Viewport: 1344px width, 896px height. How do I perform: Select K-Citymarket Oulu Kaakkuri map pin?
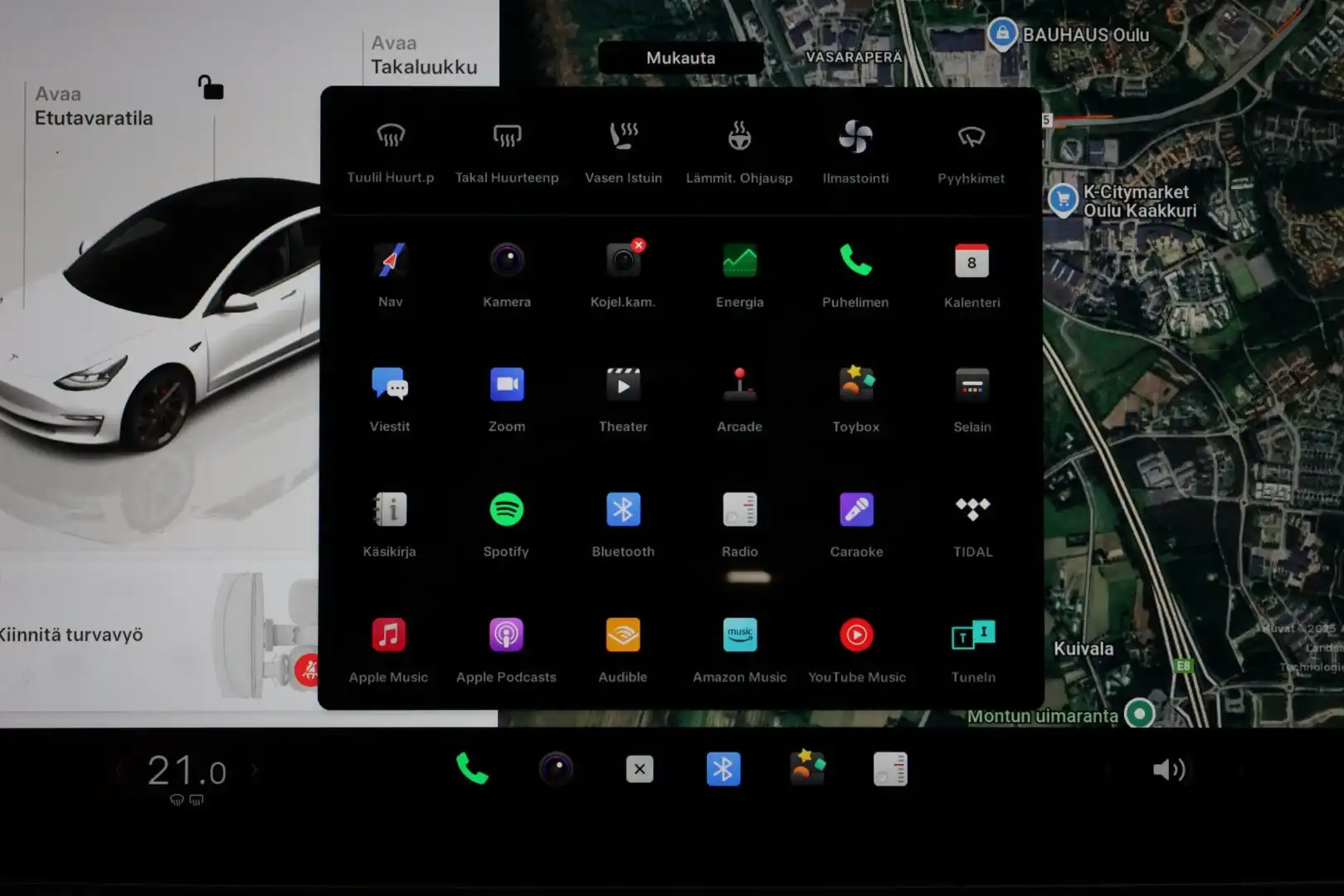point(1063,199)
